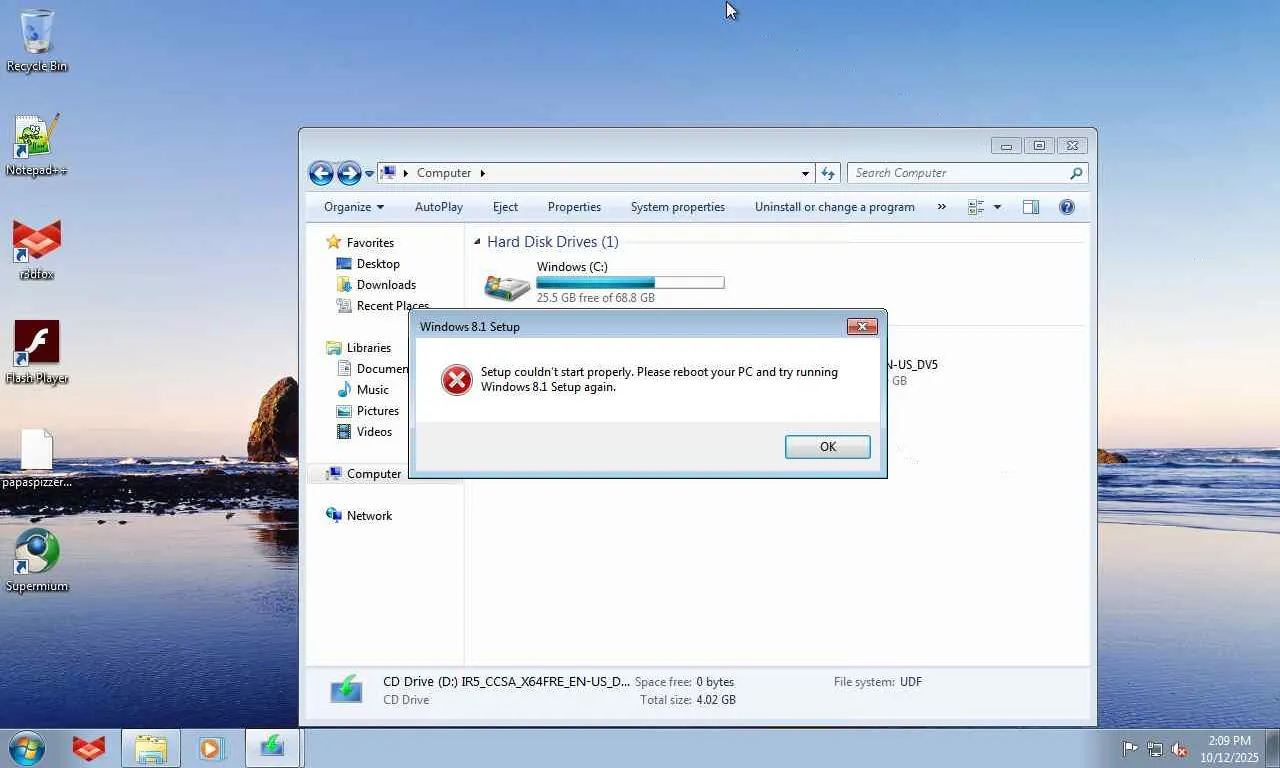1280x768 pixels.
Task: Click the Computer breadcrumb in the address bar
Action: pos(444,173)
